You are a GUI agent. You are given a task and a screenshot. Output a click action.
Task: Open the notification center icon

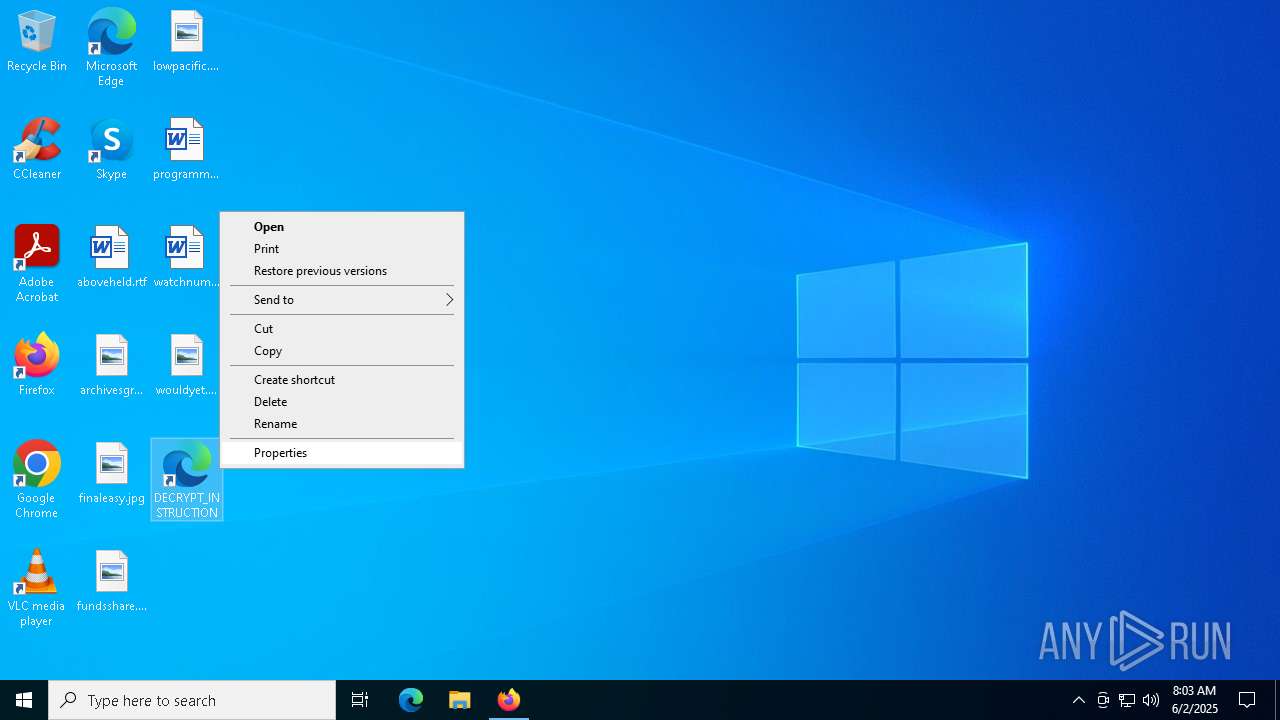pos(1247,700)
